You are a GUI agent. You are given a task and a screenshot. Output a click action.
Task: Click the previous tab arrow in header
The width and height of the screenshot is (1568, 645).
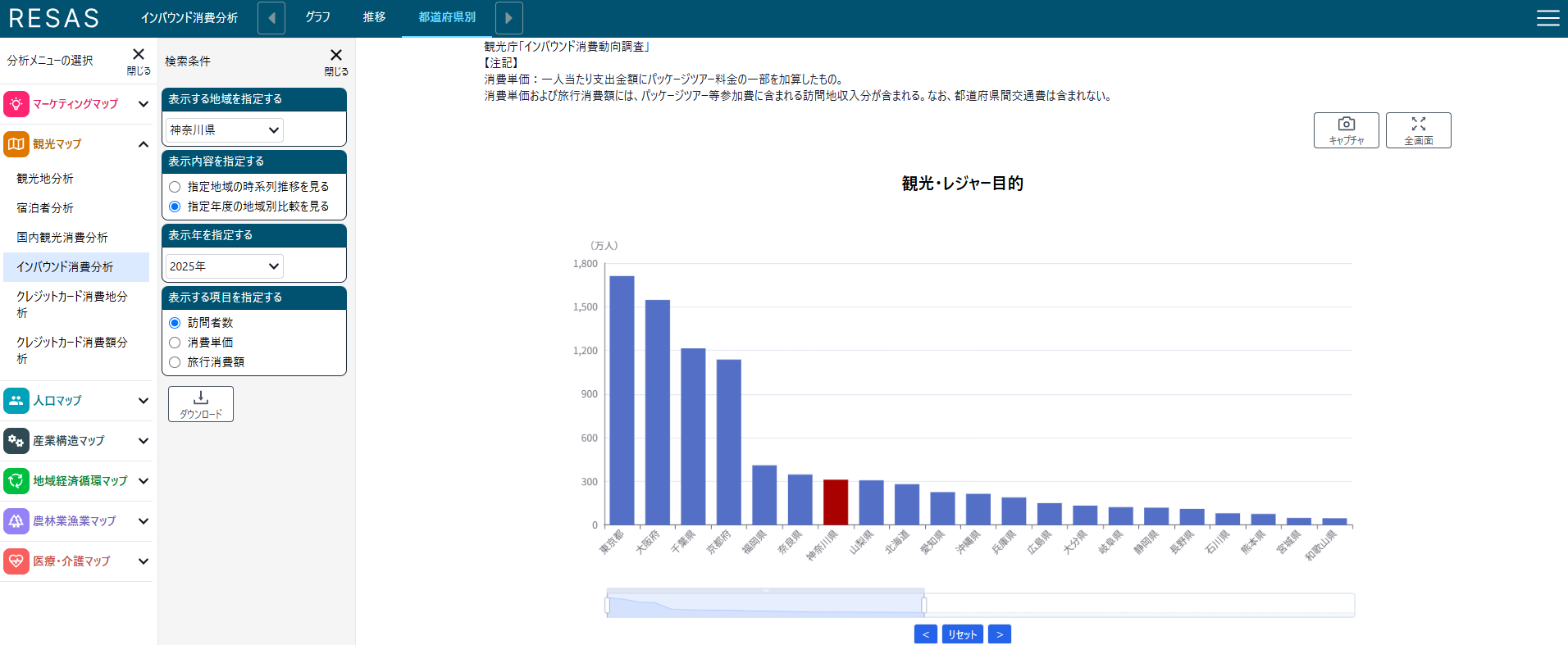click(271, 18)
